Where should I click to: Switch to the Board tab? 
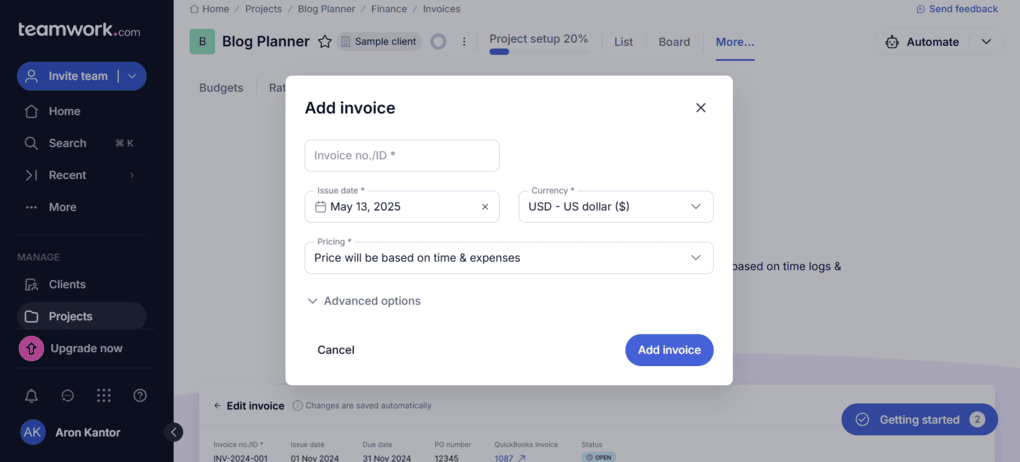[674, 42]
